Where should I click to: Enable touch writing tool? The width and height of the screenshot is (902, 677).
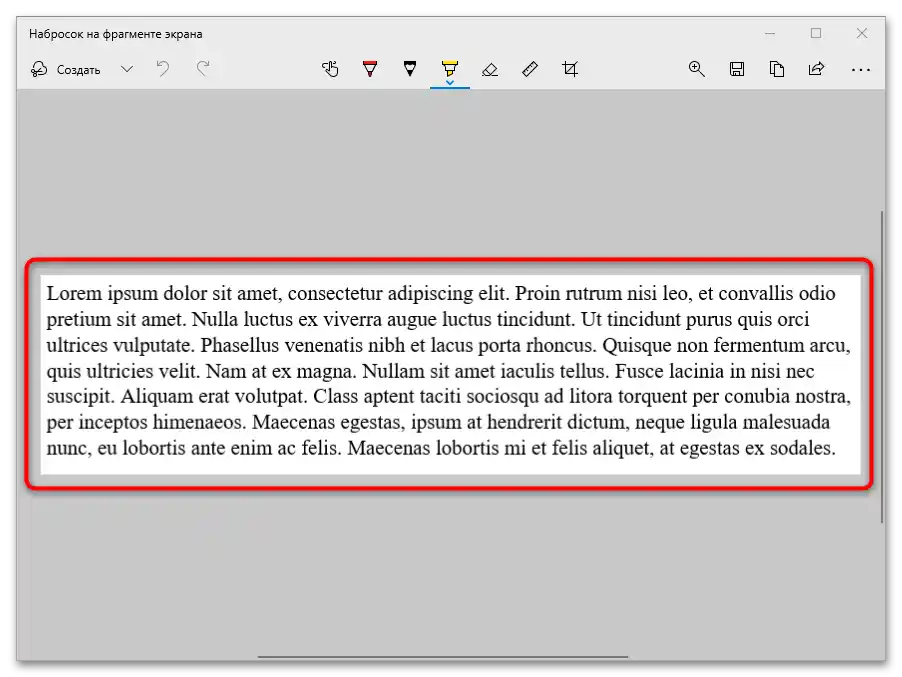pos(330,69)
